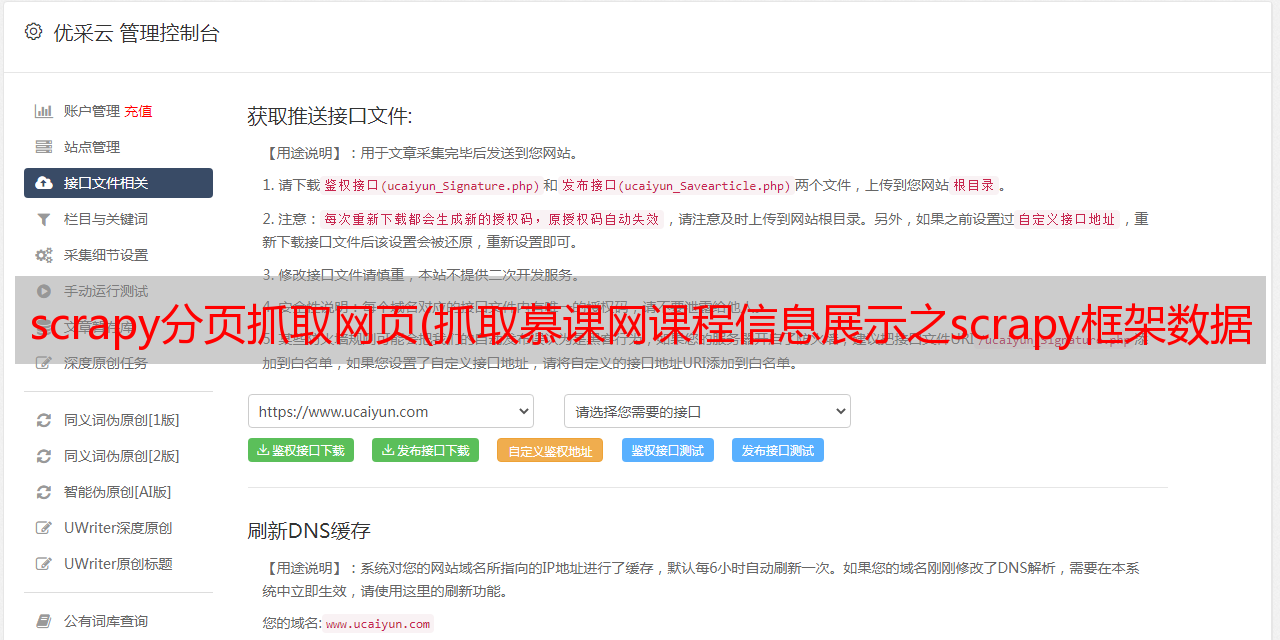Click the refresh icon for 同义词伪原创[2版]
The width and height of the screenshot is (1280, 640).
point(44,456)
